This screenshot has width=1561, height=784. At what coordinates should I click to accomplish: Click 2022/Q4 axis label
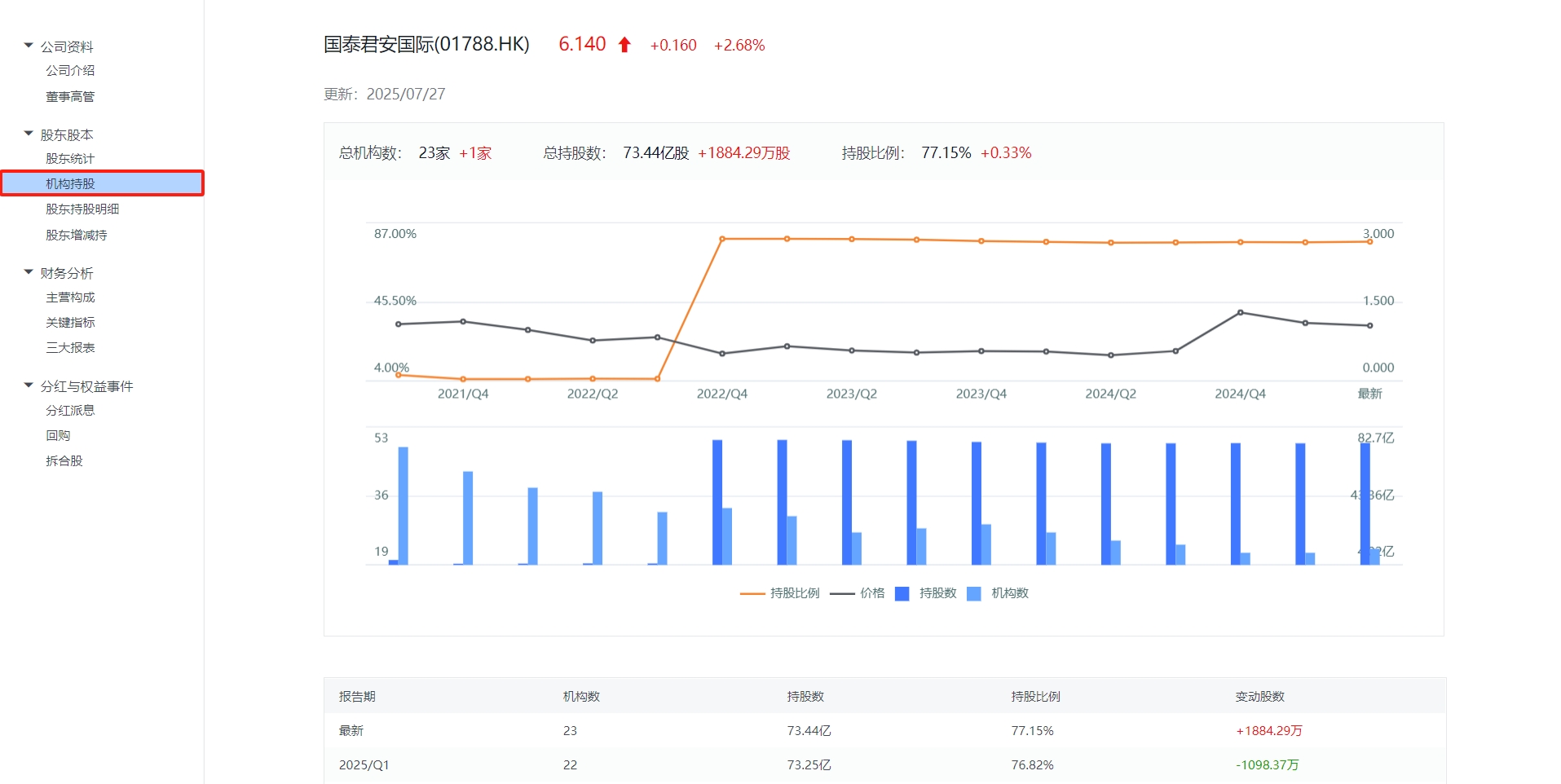click(722, 394)
